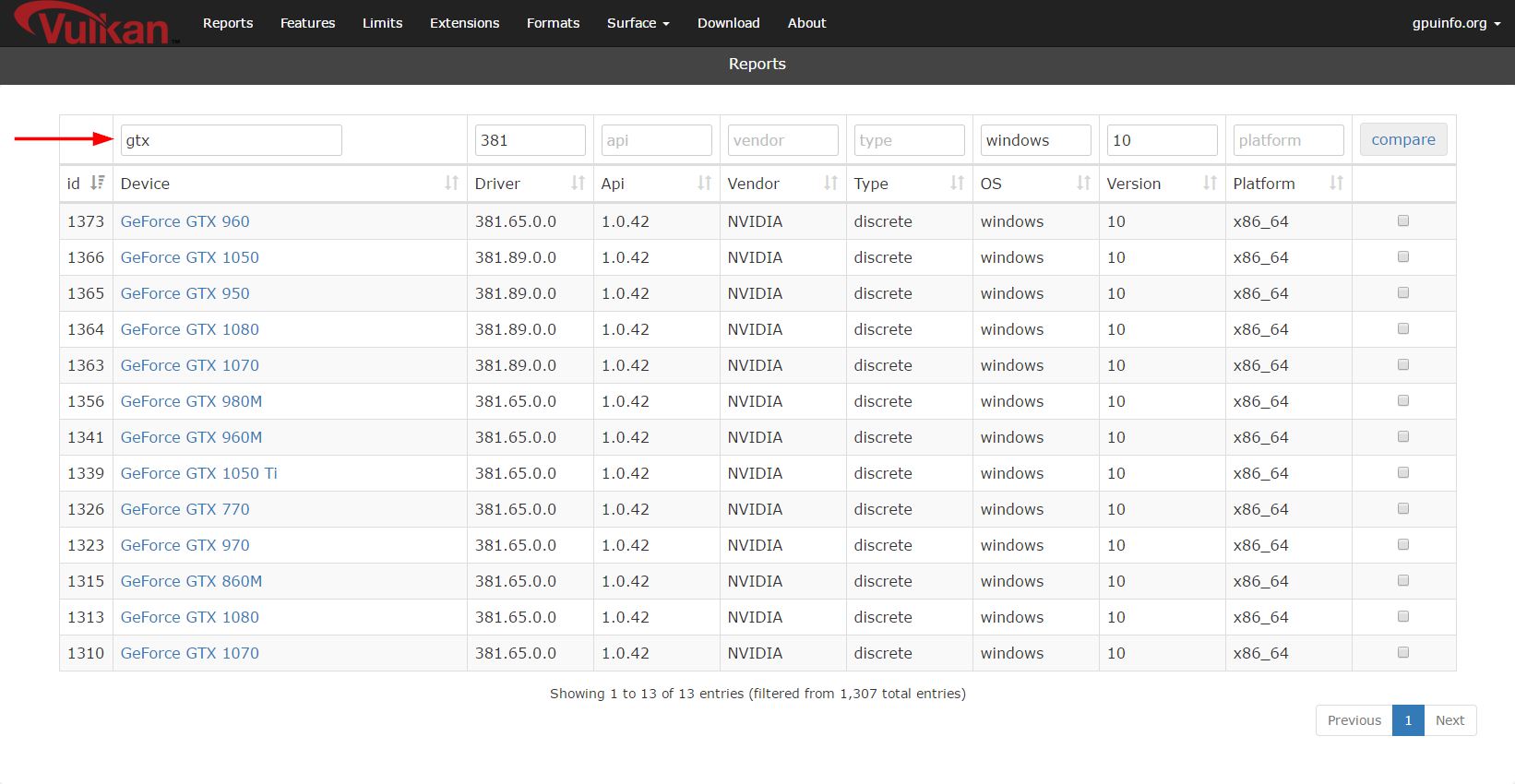Image resolution: width=1515 pixels, height=784 pixels.
Task: Check the compare box for report 1373
Action: coord(1403,220)
